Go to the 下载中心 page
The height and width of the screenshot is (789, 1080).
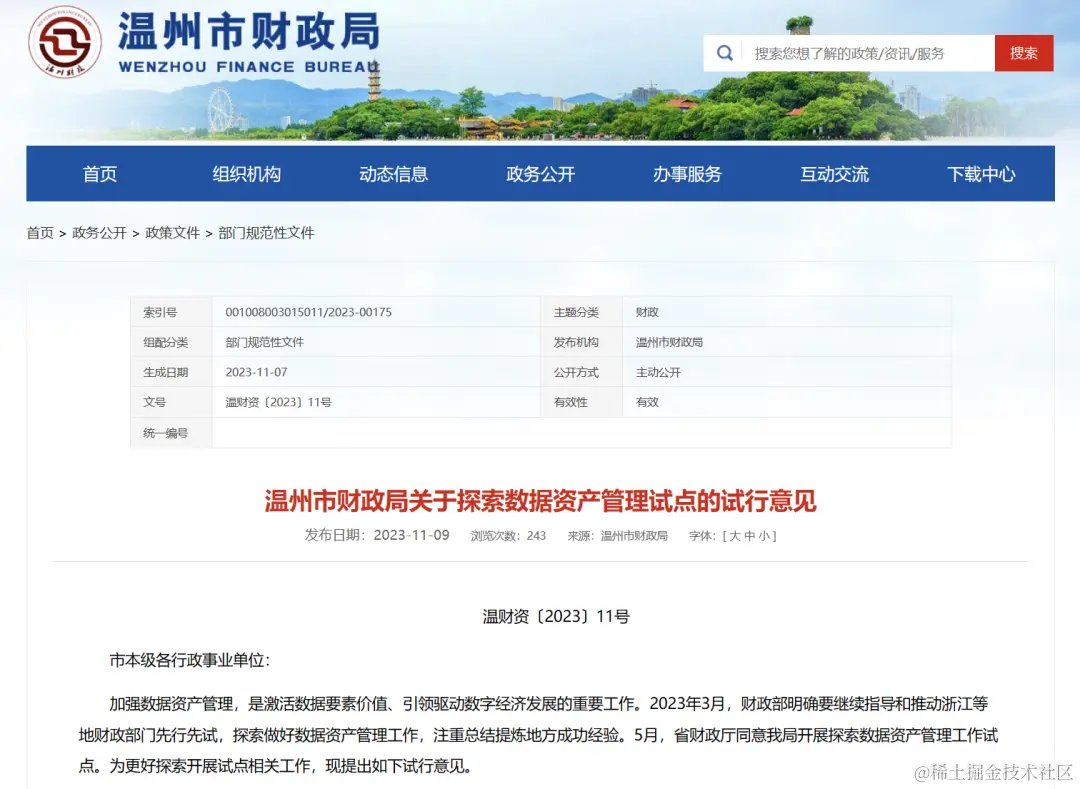(x=981, y=173)
